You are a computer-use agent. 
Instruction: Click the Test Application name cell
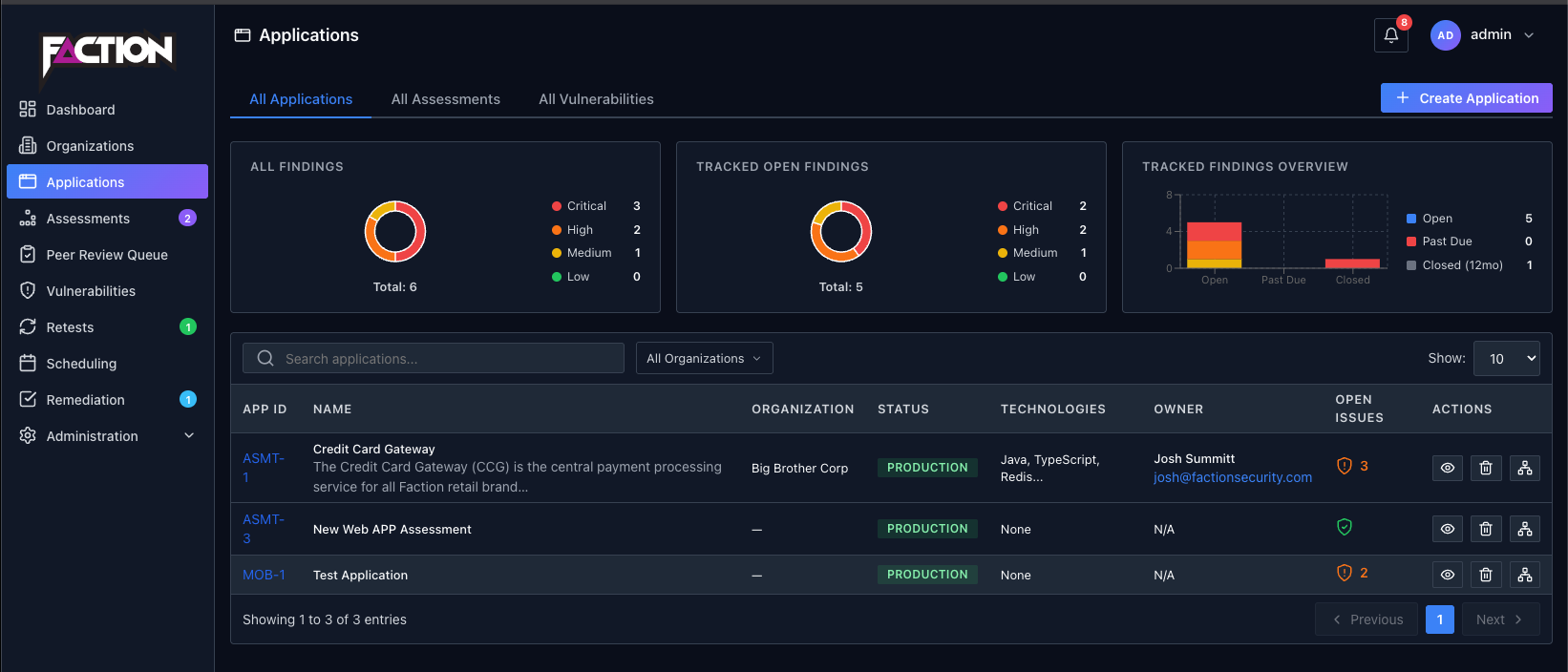click(x=361, y=575)
